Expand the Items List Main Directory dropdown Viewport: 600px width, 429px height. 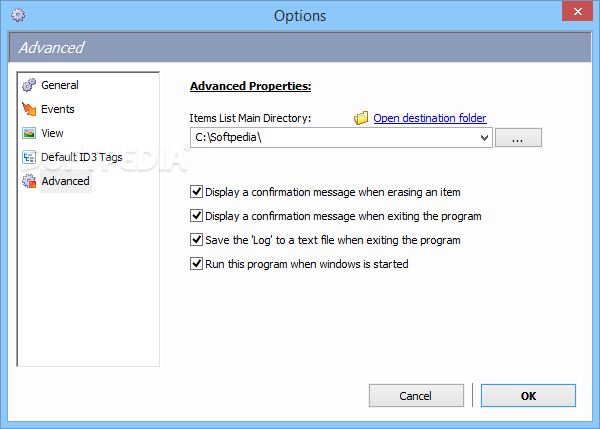[484, 138]
